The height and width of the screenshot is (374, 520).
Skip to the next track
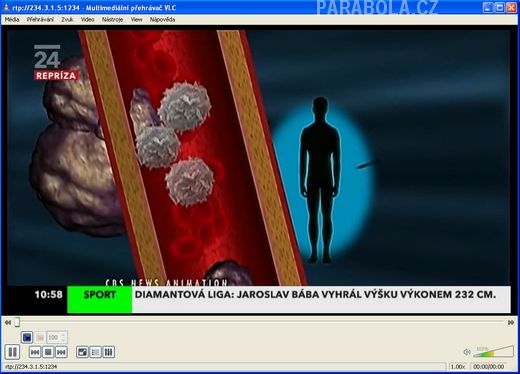(x=61, y=352)
